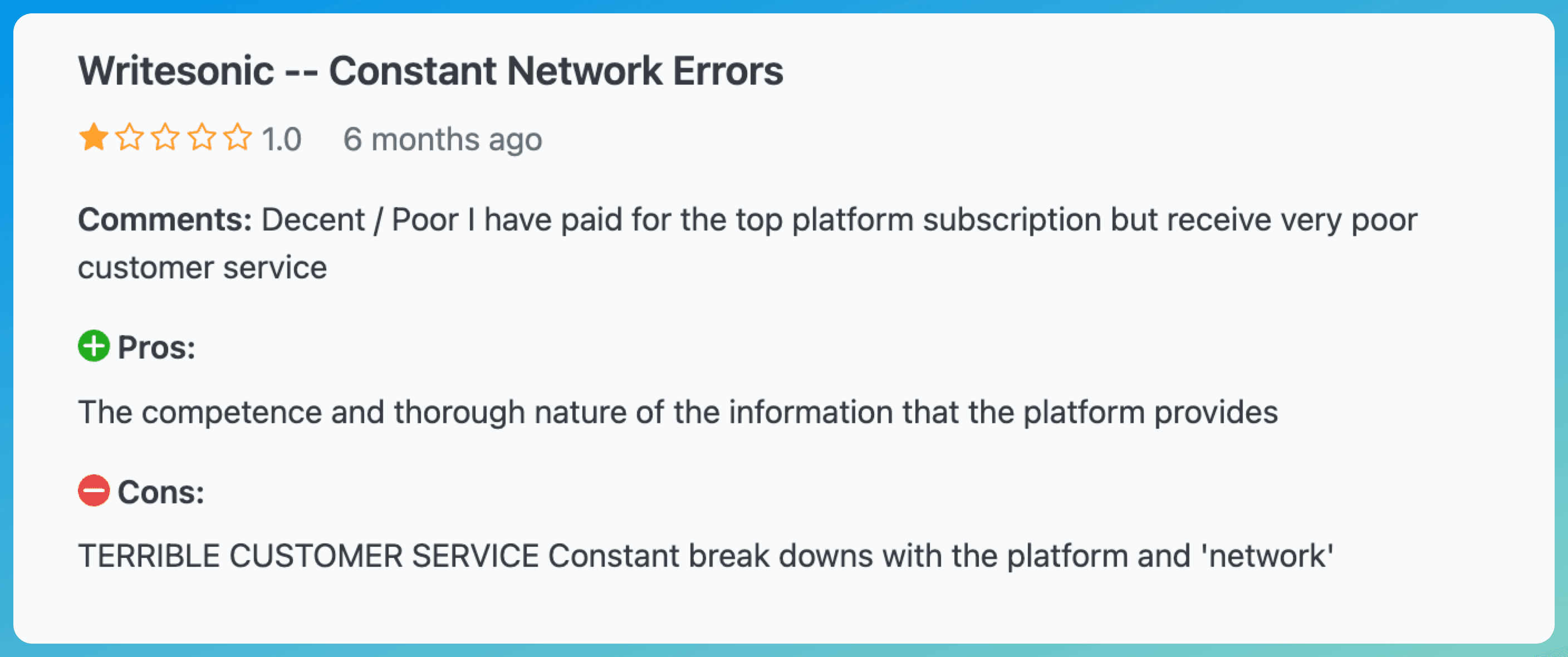Open the "6 months ago" timestamp

[443, 139]
